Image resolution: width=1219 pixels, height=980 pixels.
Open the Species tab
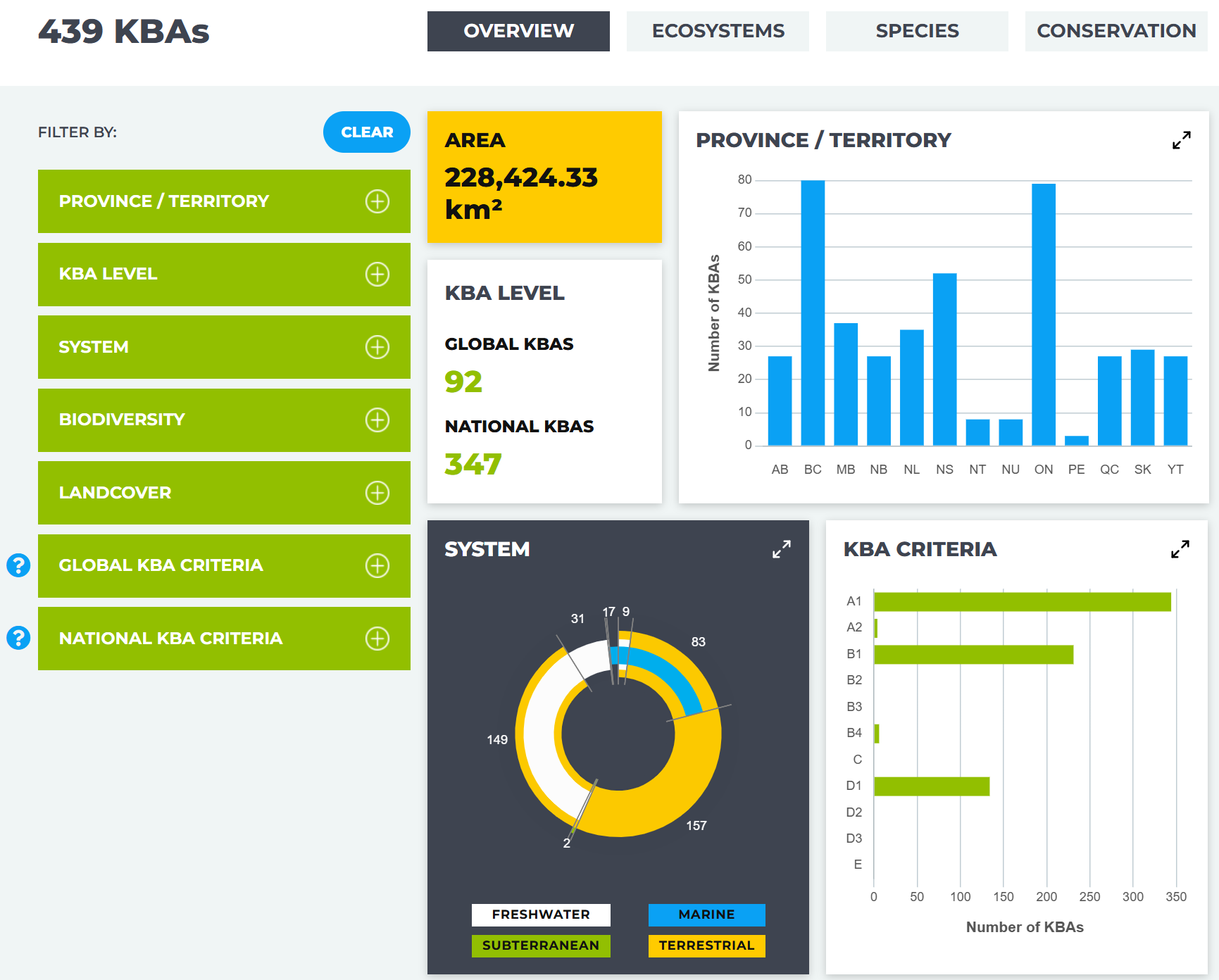pos(917,31)
